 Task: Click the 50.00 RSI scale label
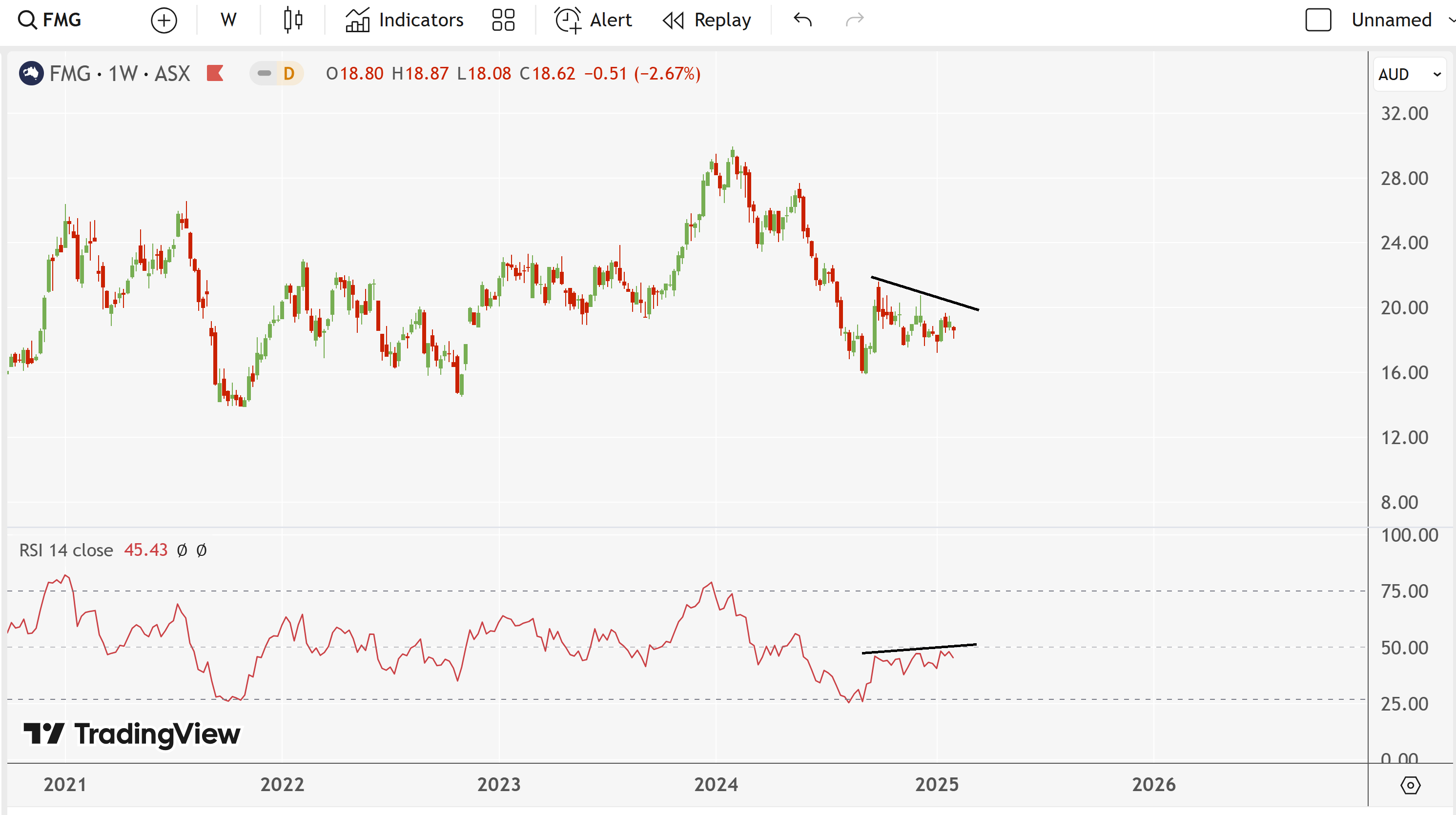click(x=1405, y=648)
